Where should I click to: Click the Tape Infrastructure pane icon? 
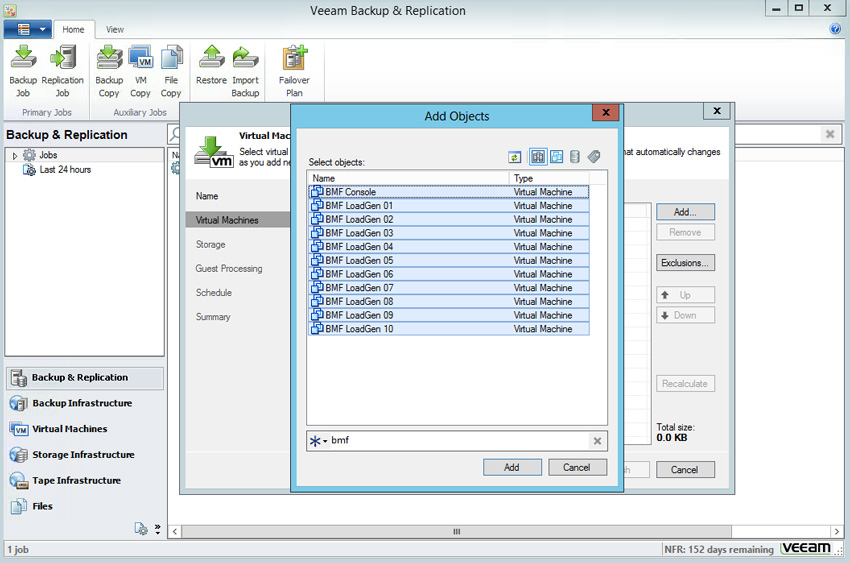18,481
